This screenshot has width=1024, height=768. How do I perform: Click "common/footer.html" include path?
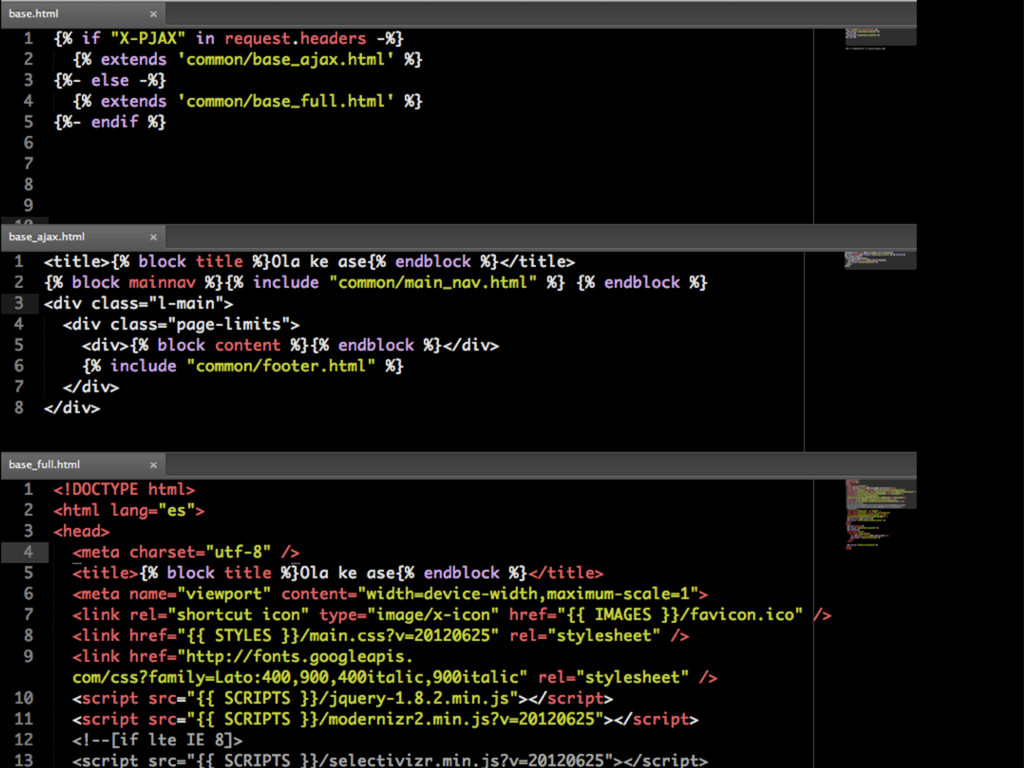tap(281, 366)
